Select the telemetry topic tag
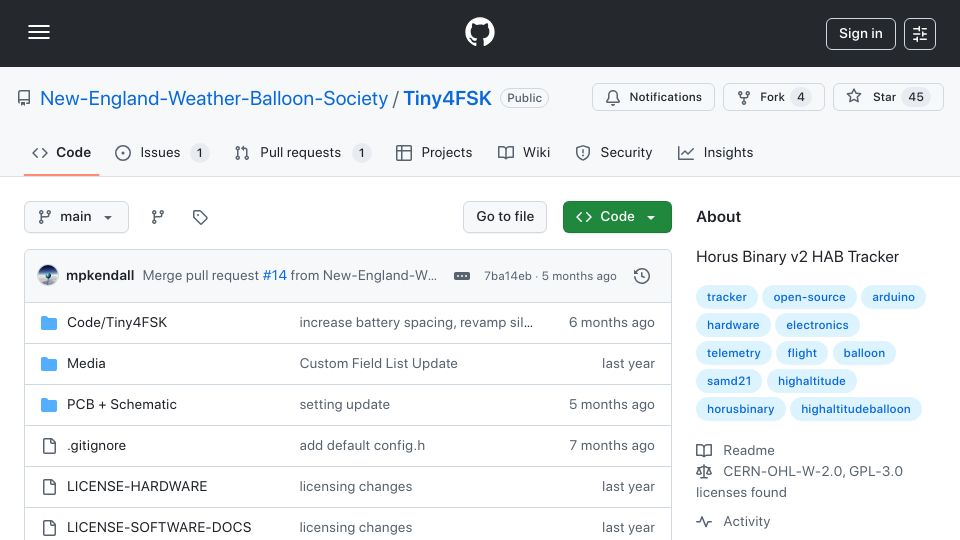This screenshot has height=540, width=960. [x=733, y=353]
